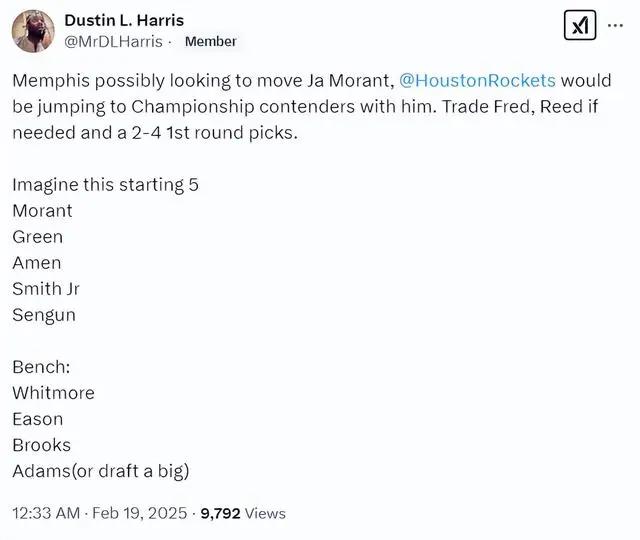Click the 12:33 AM timestamp
Screen dimensions: 640x540
pyautogui.click(x=46, y=513)
